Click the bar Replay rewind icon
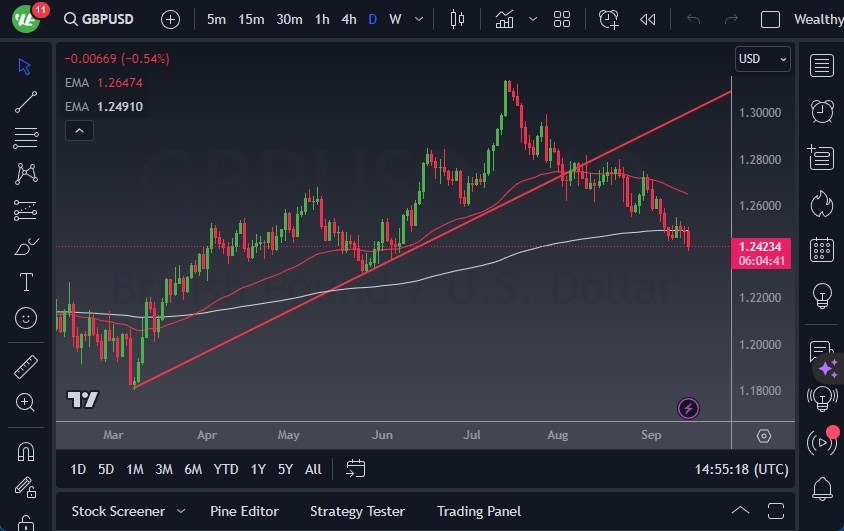844x531 pixels. [648, 19]
